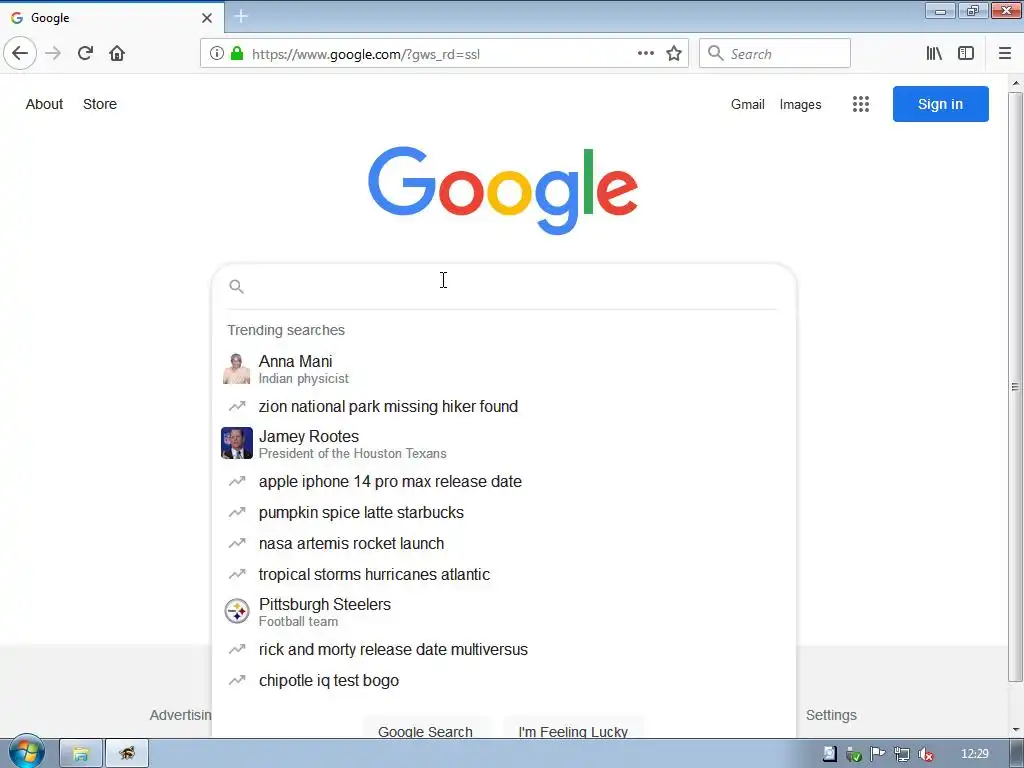Open page actions three-dot menu

[645, 54]
